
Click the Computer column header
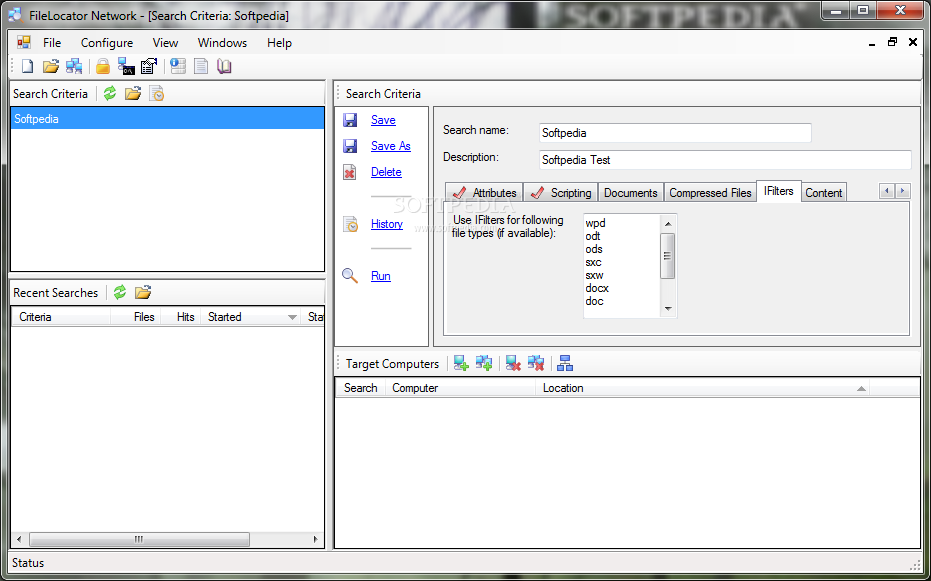[x=460, y=388]
